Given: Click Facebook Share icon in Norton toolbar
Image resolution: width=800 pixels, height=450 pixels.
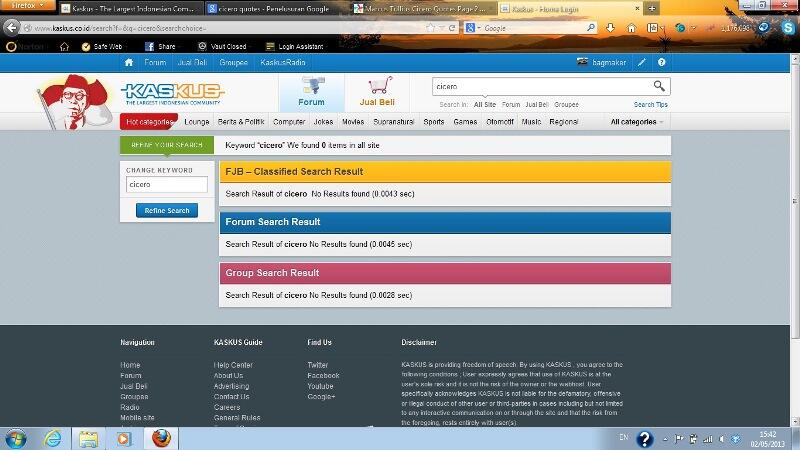Looking at the screenshot, I should pyautogui.click(x=149, y=46).
